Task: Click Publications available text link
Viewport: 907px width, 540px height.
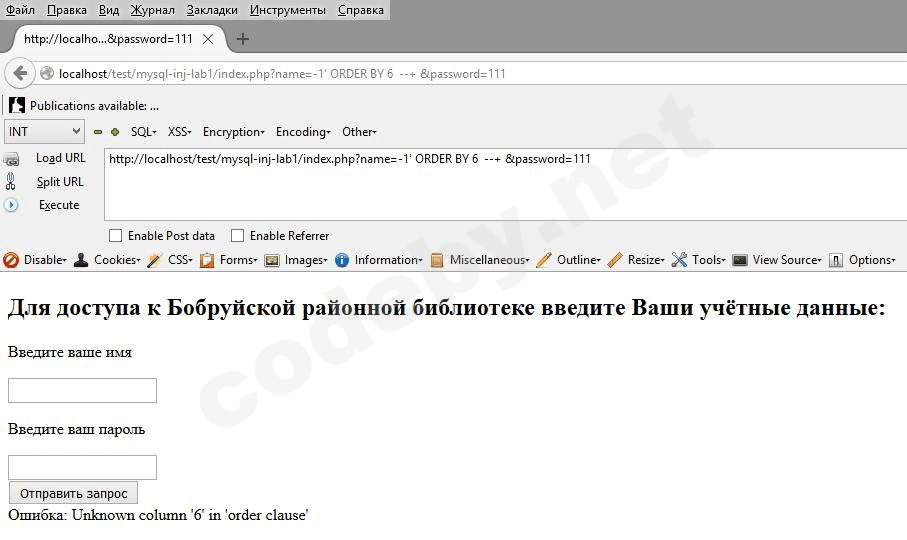Action: pyautogui.click(x=94, y=106)
